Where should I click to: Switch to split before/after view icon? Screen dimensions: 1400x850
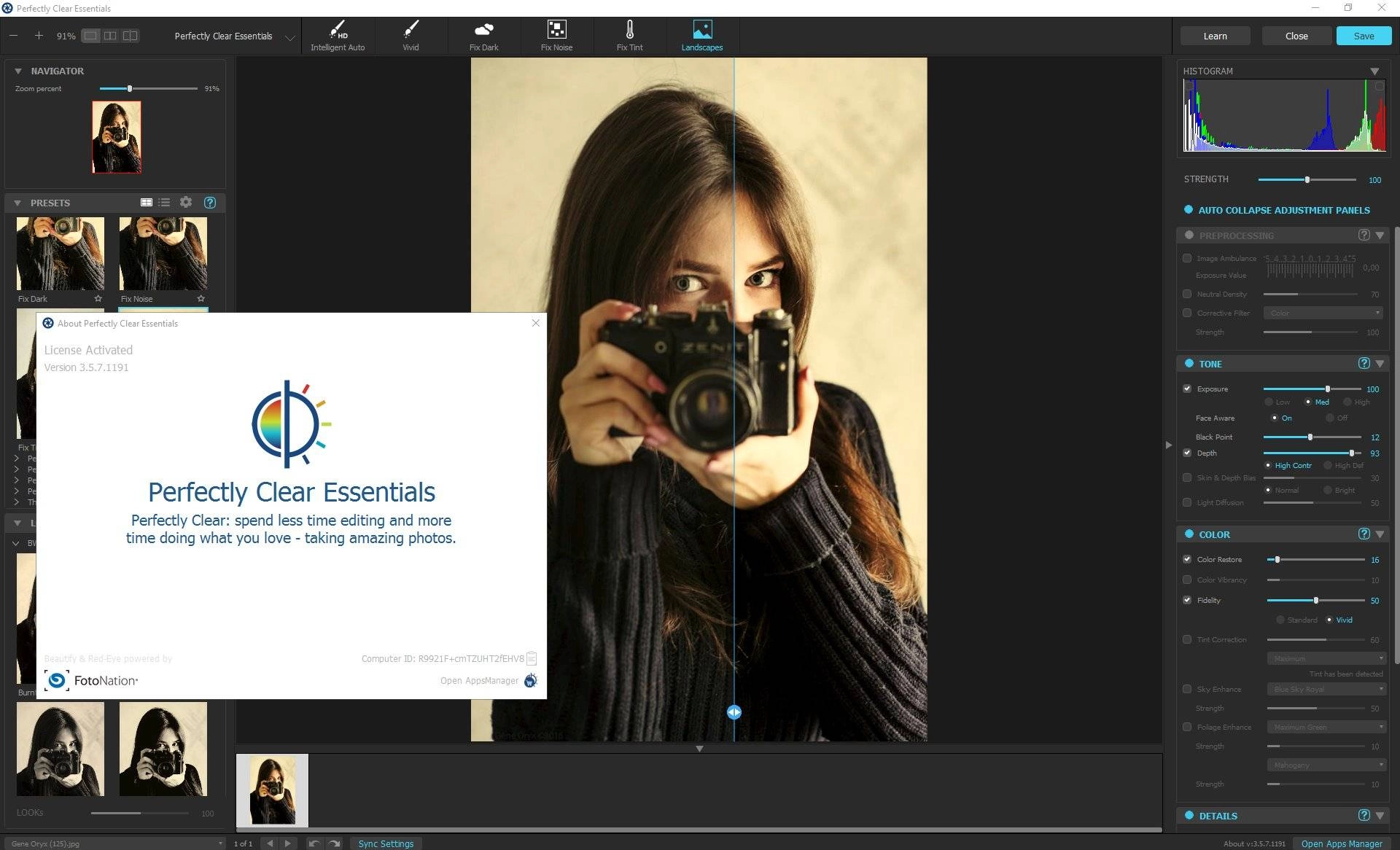click(130, 36)
